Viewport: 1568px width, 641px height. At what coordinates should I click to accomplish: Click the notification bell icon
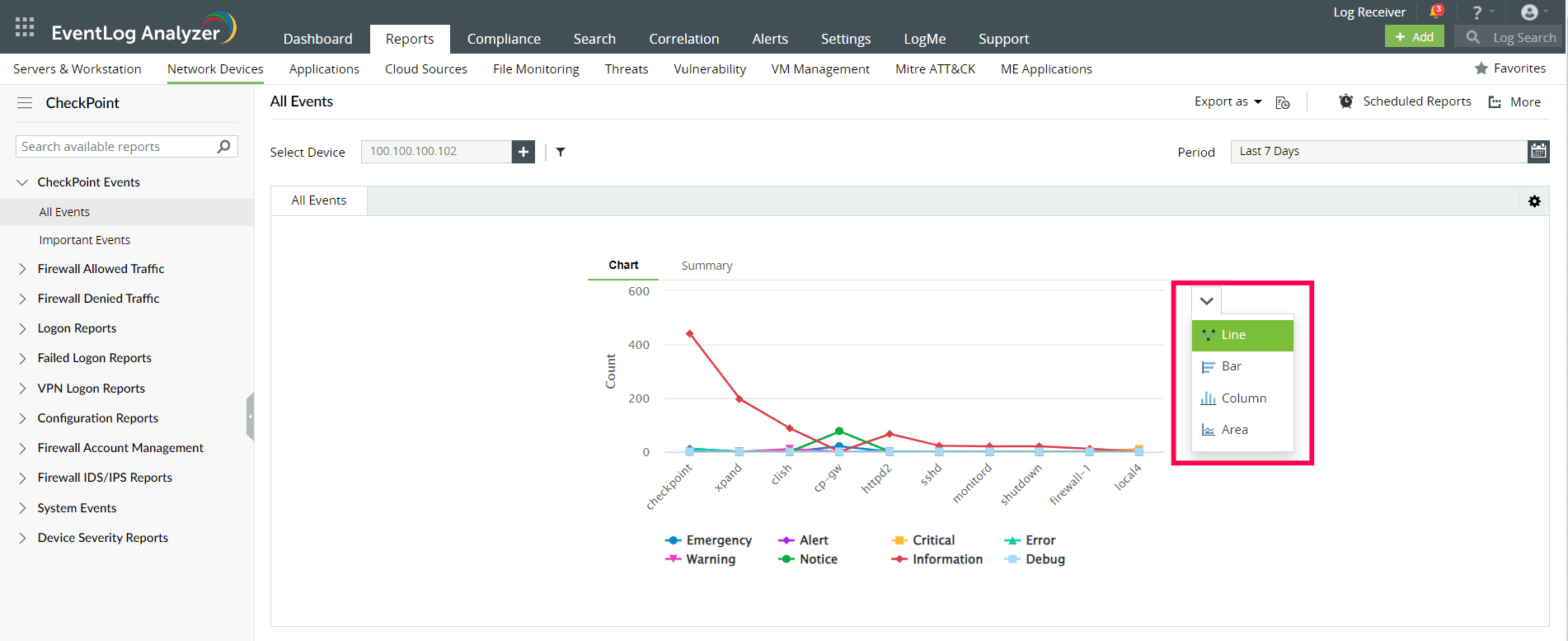(x=1435, y=12)
